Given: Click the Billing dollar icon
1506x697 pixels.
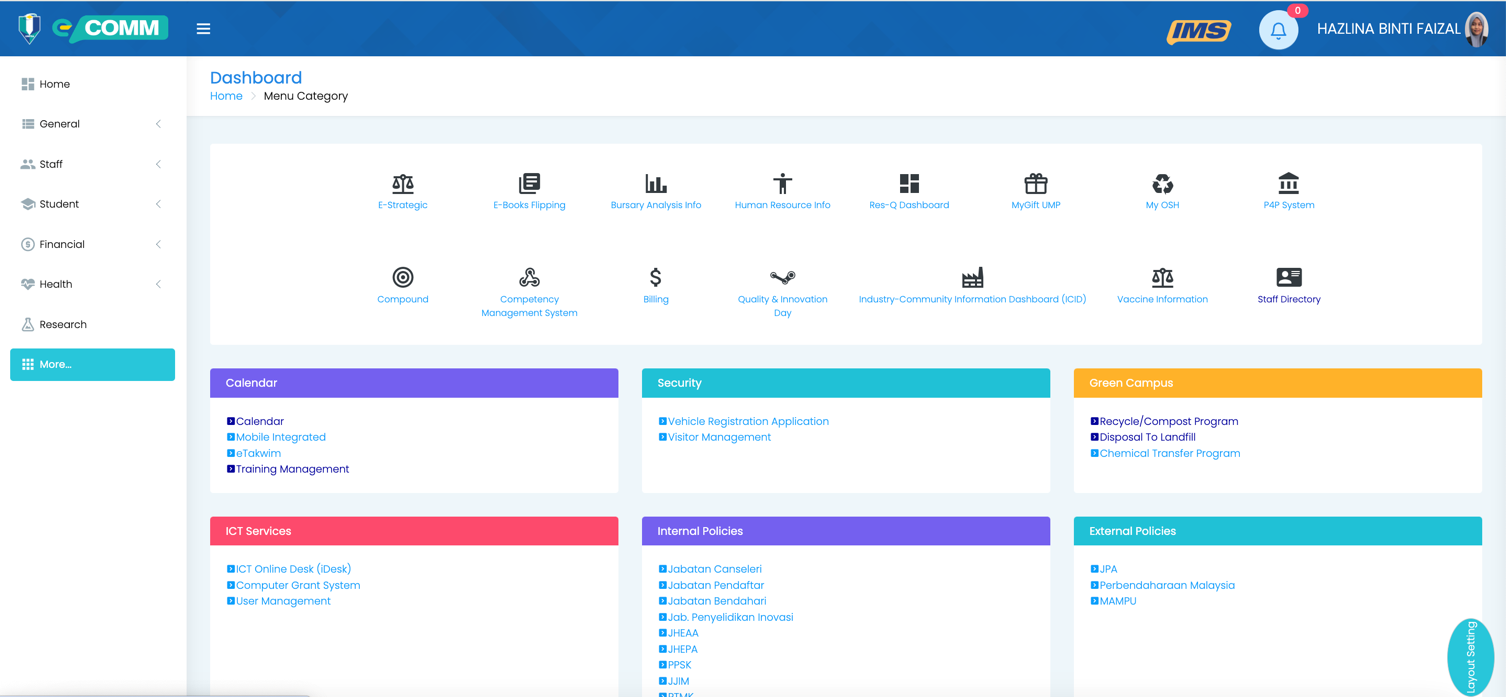Looking at the screenshot, I should [655, 278].
